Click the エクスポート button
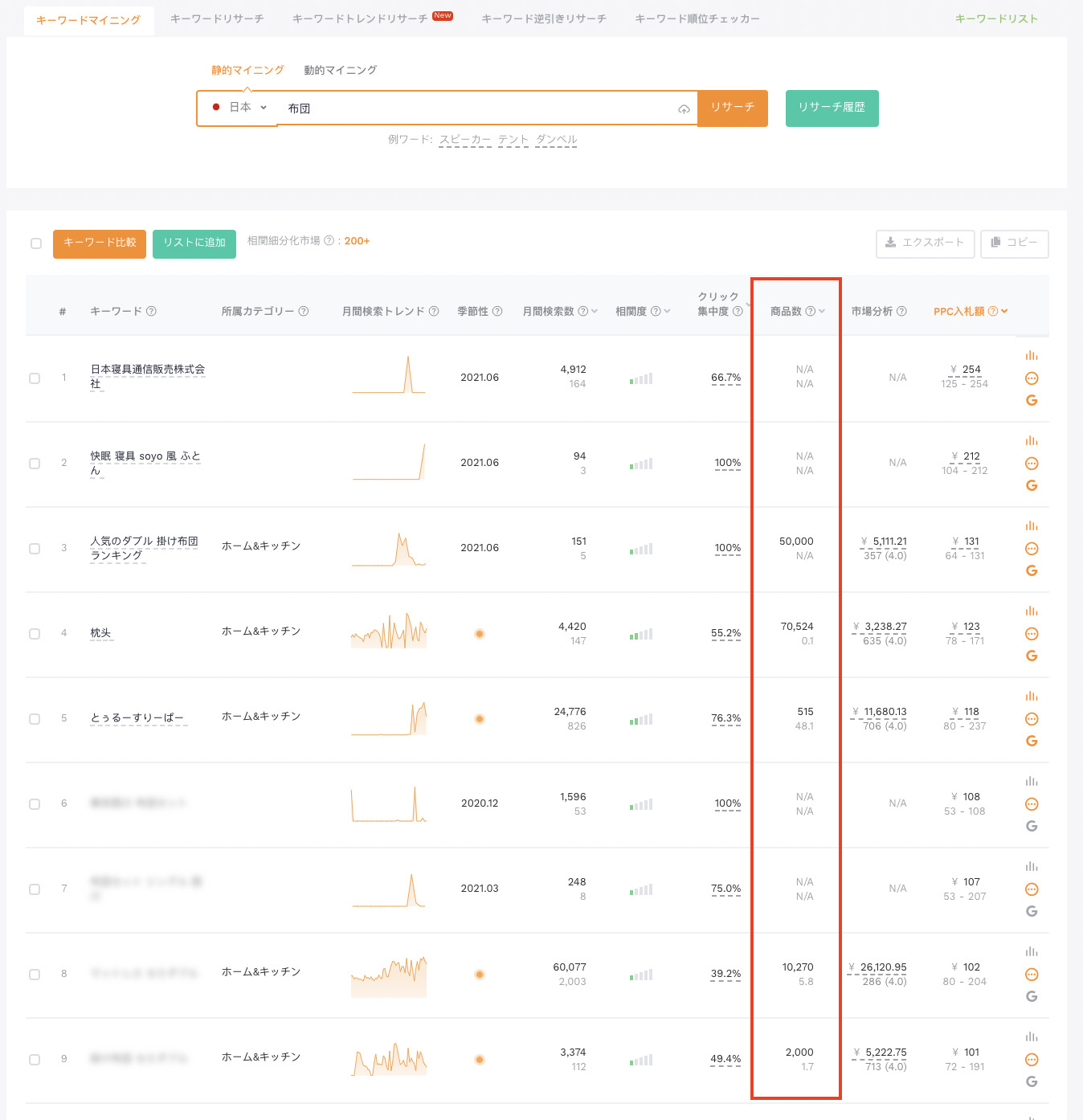 (x=925, y=243)
